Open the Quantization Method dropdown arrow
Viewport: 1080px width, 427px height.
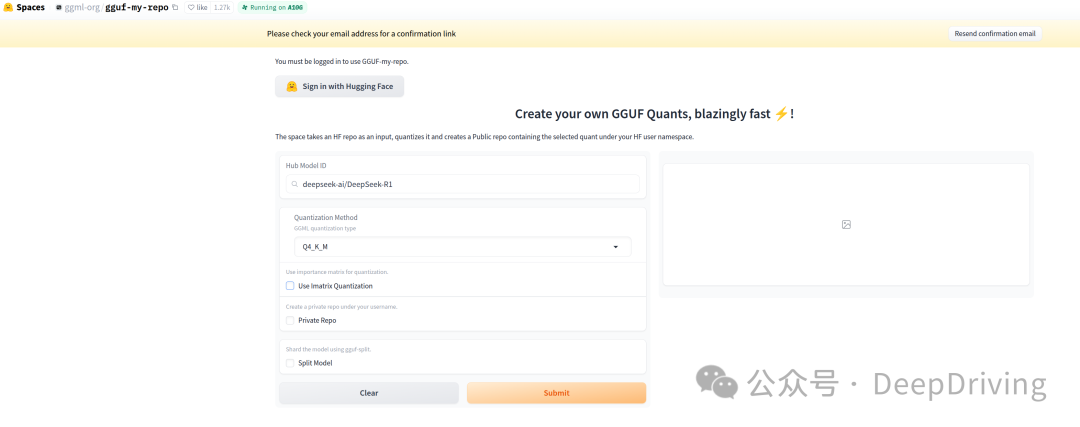point(615,247)
